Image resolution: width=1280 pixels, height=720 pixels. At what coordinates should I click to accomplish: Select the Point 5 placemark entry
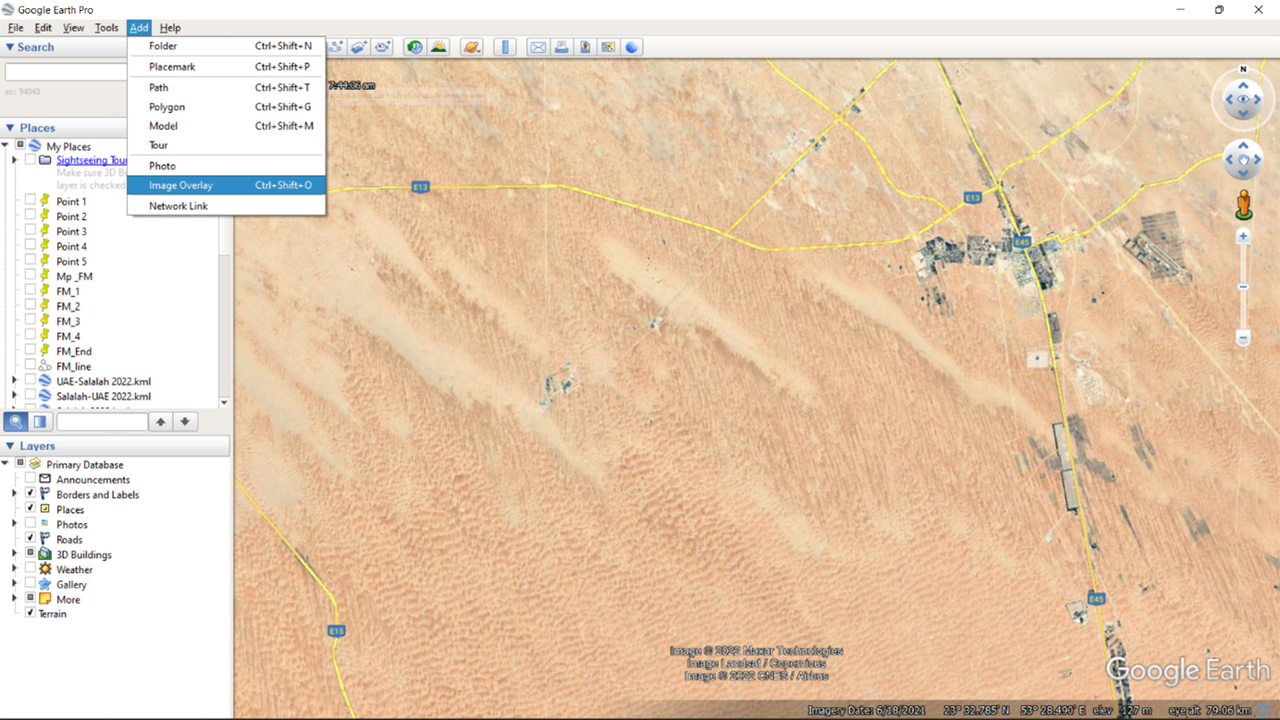[71, 261]
